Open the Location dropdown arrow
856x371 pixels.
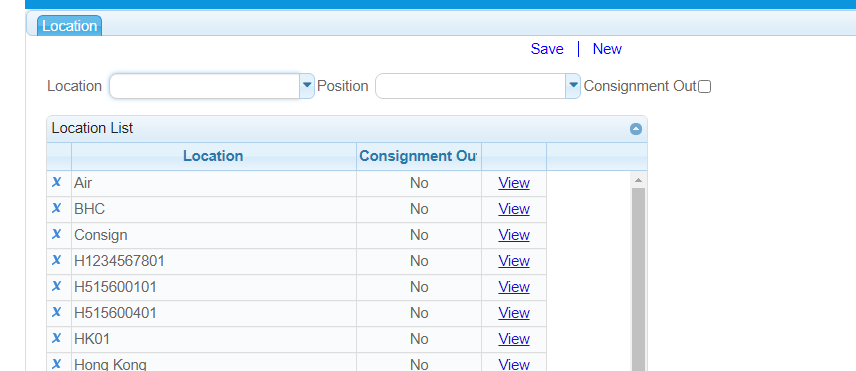click(307, 86)
